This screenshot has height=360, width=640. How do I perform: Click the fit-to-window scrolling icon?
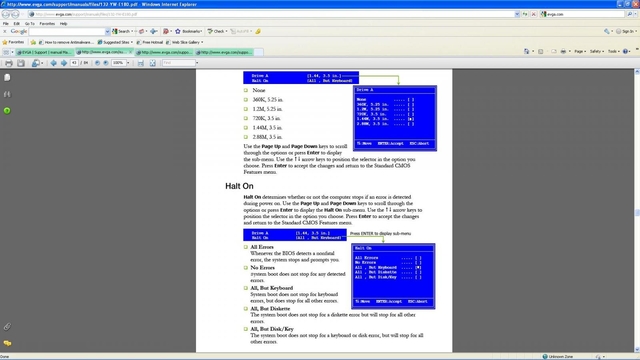coord(140,63)
